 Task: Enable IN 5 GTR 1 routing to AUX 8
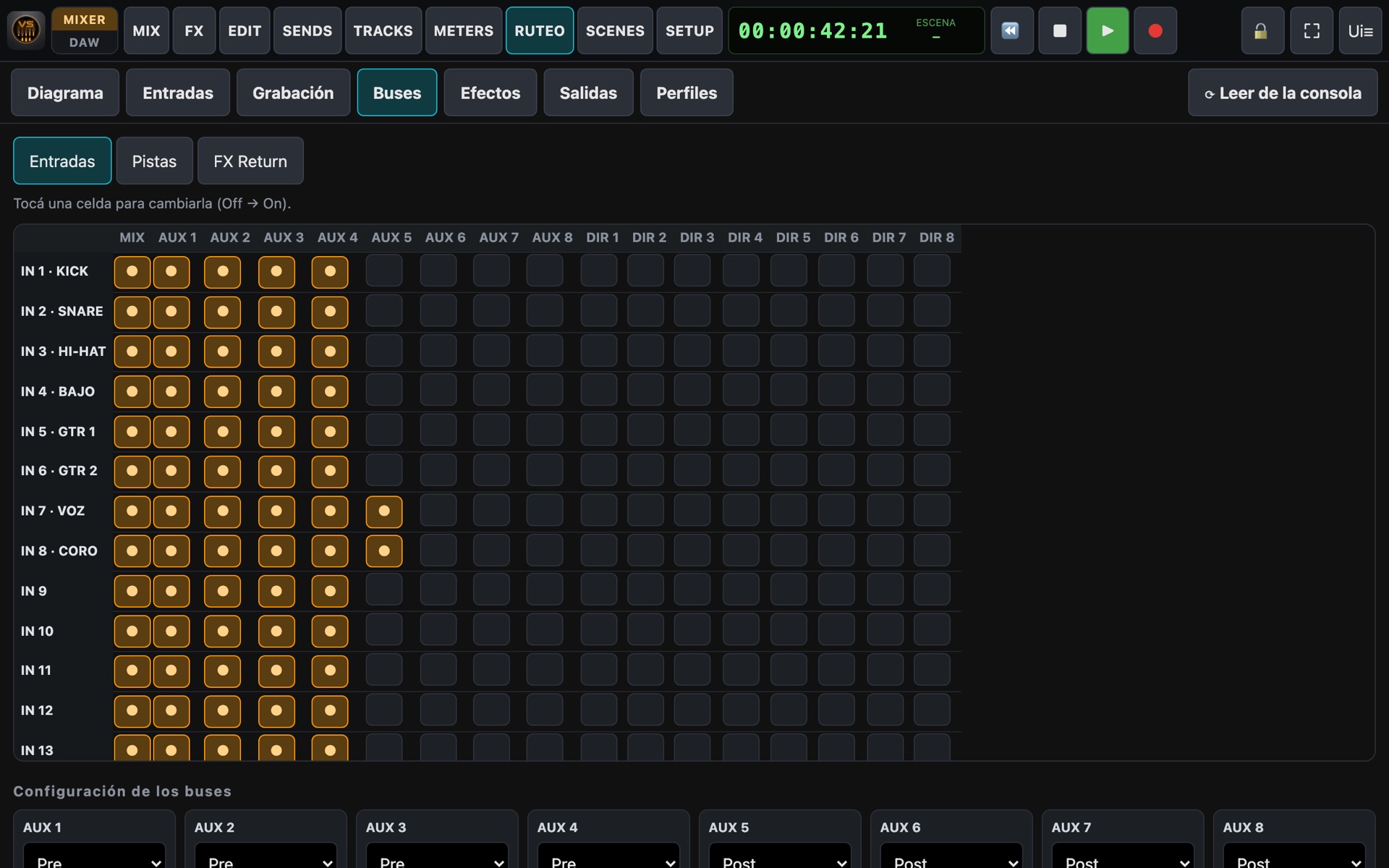pos(545,431)
